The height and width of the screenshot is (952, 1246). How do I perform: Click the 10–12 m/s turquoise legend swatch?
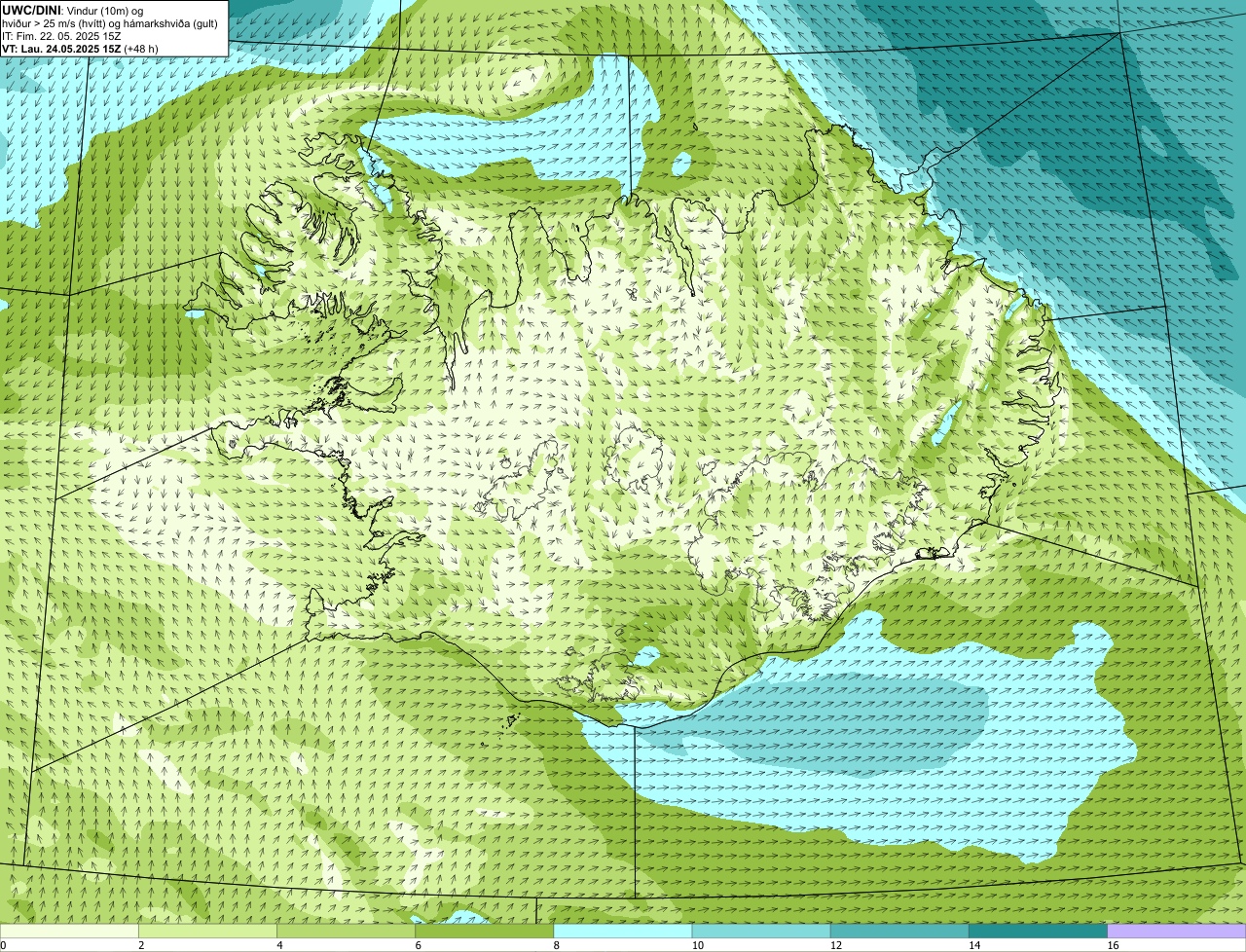(761, 931)
